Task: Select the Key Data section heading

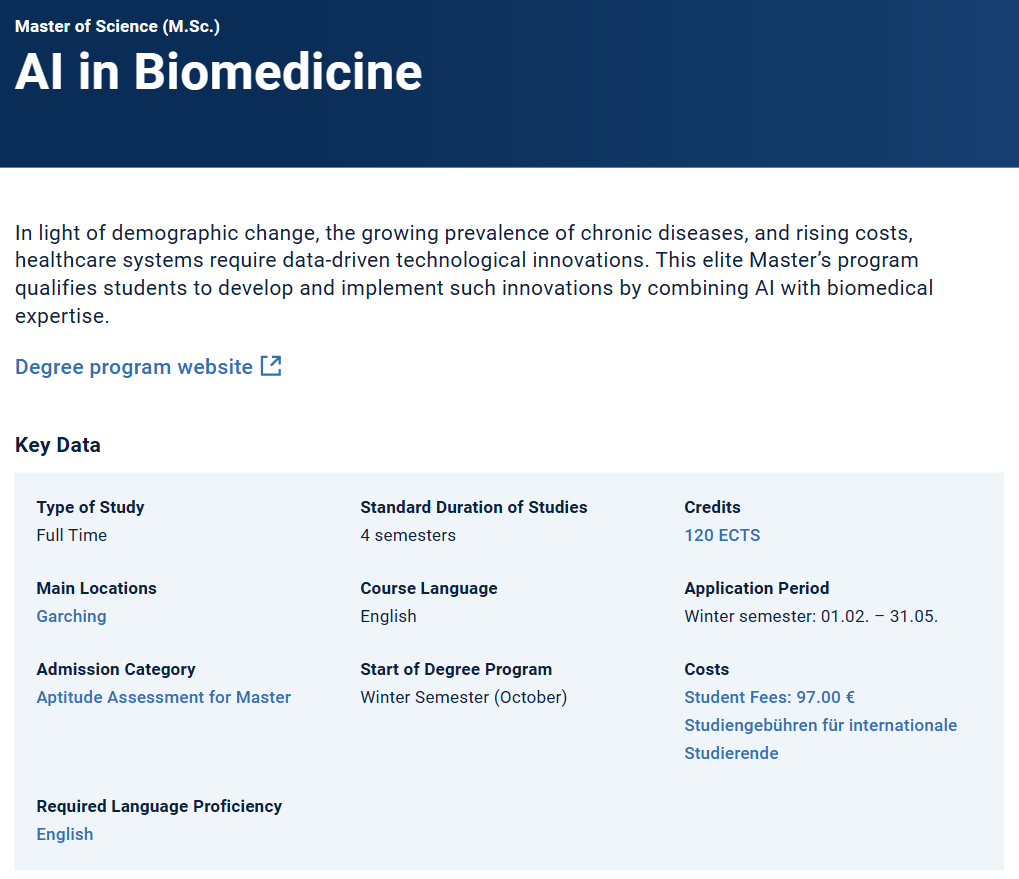Action: click(58, 445)
